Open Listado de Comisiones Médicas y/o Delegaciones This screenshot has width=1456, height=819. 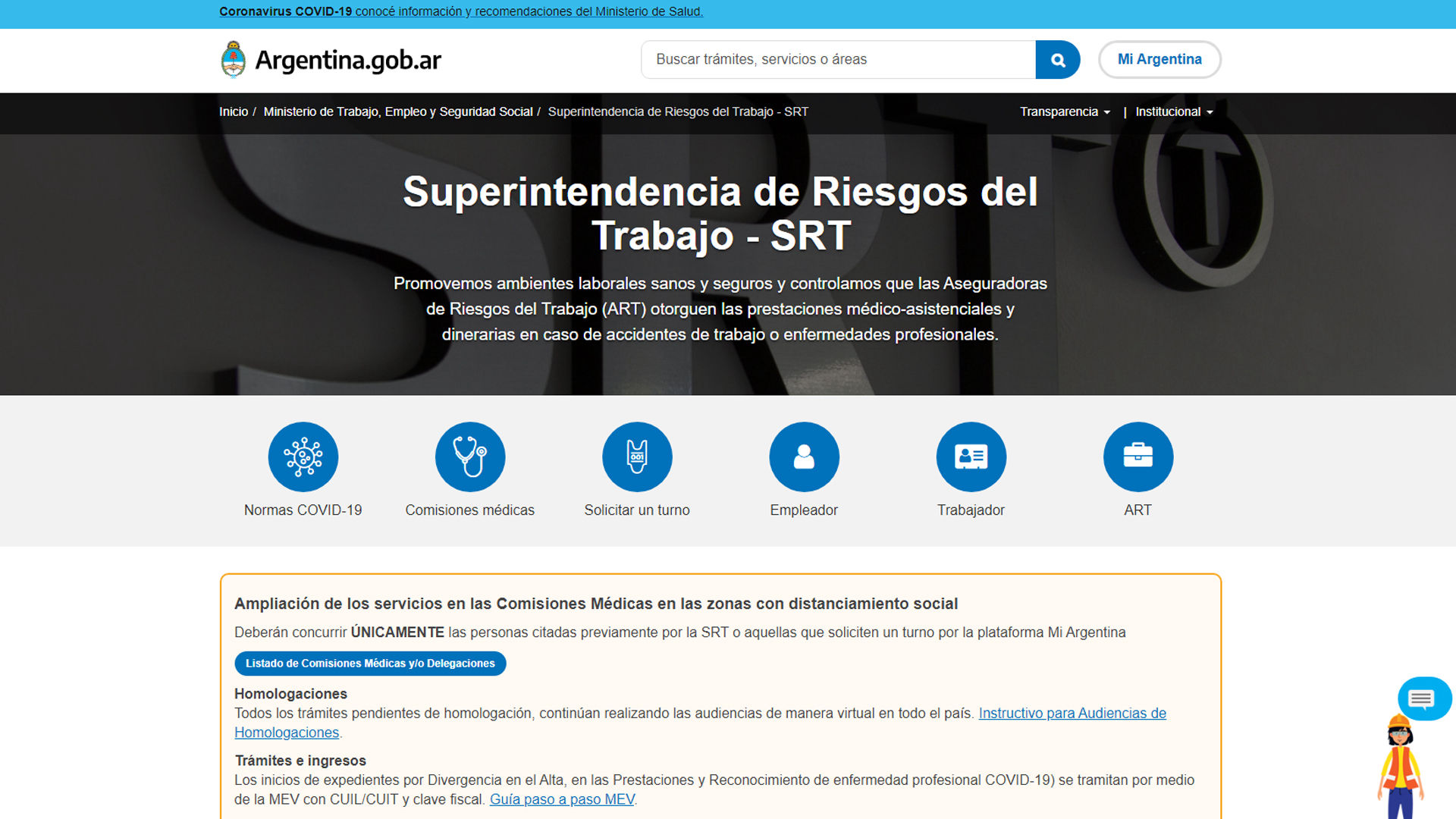point(370,664)
